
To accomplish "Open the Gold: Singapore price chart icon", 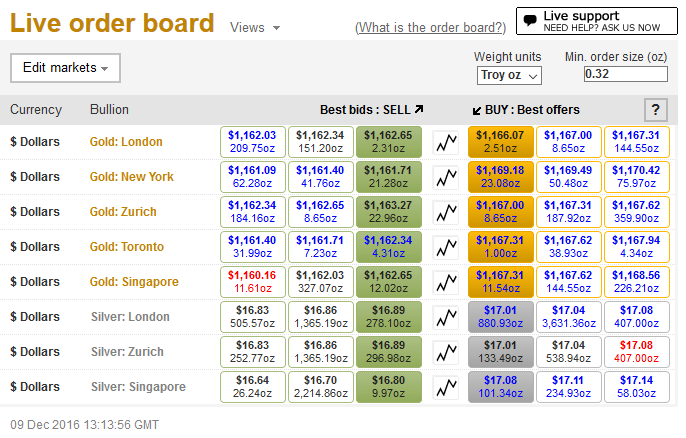I will (446, 282).
